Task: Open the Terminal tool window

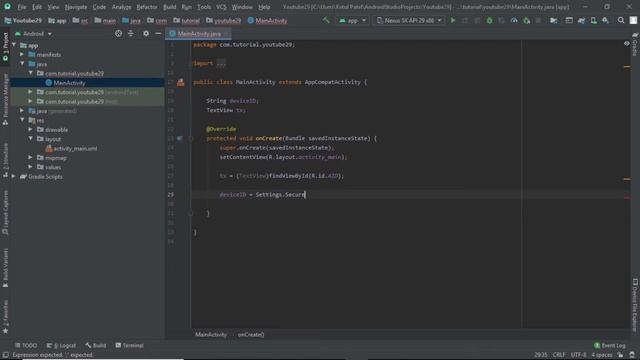Action: click(129, 345)
